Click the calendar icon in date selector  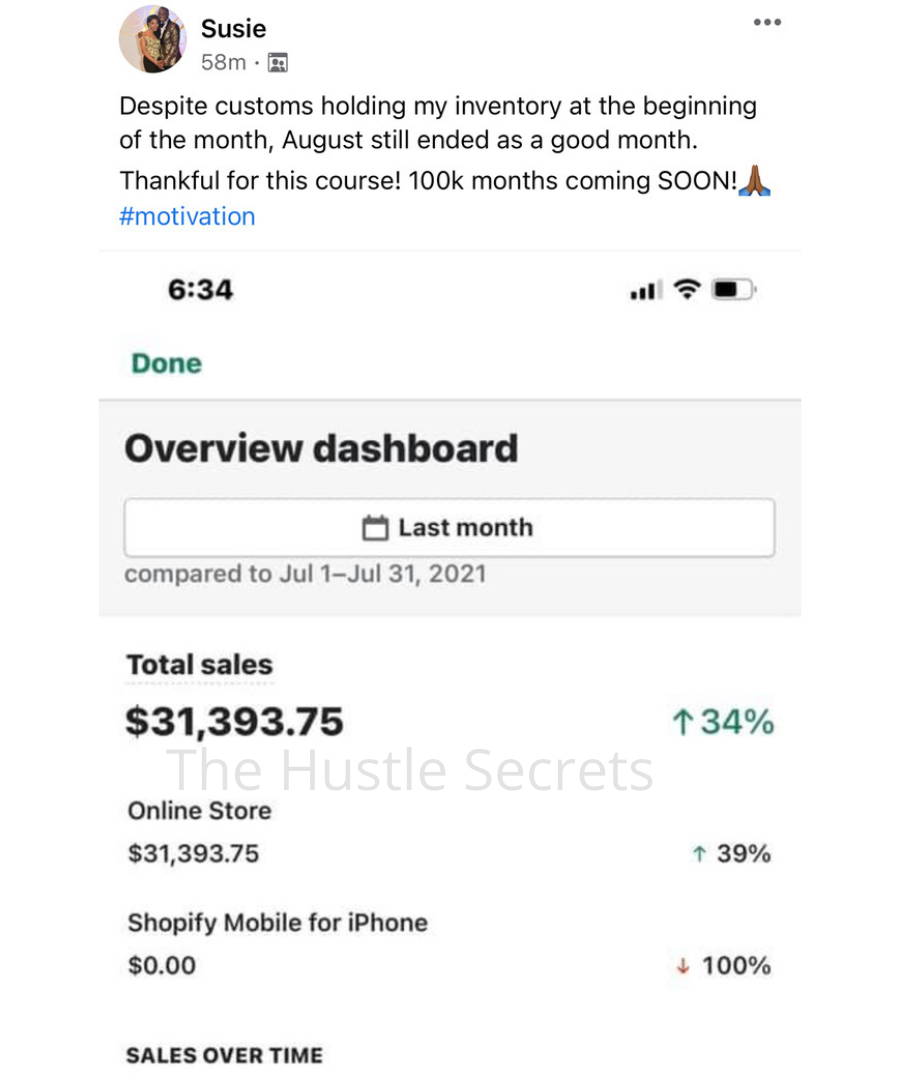375,528
